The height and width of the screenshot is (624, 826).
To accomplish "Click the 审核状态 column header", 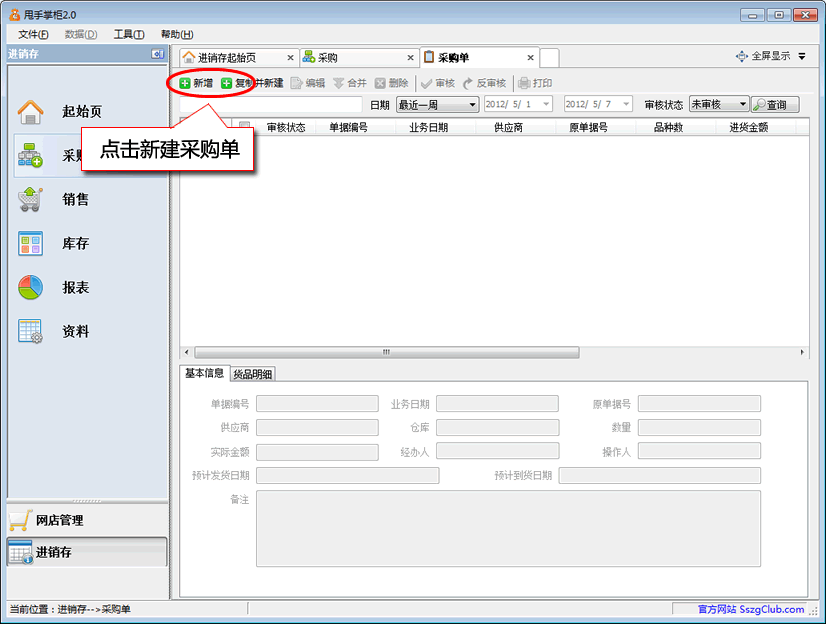I will coord(286,127).
